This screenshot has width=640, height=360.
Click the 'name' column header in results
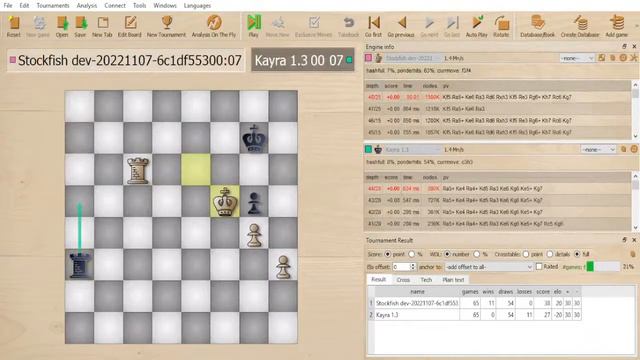417,292
